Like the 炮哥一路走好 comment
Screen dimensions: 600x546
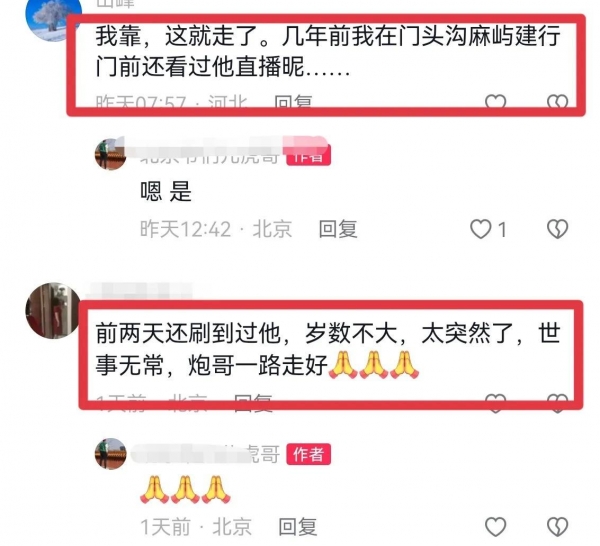[496, 403]
